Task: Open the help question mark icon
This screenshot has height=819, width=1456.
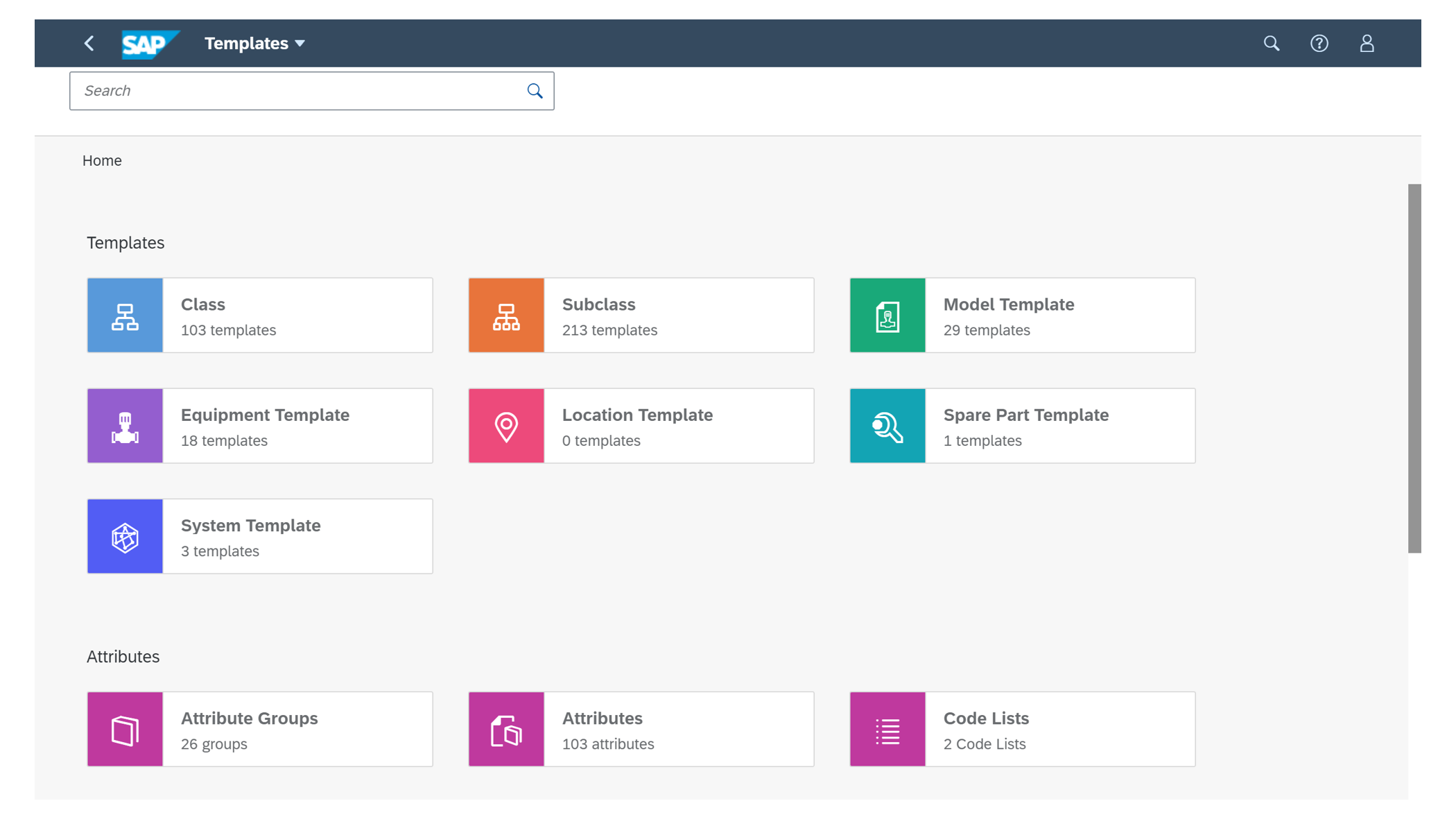Action: [1319, 44]
